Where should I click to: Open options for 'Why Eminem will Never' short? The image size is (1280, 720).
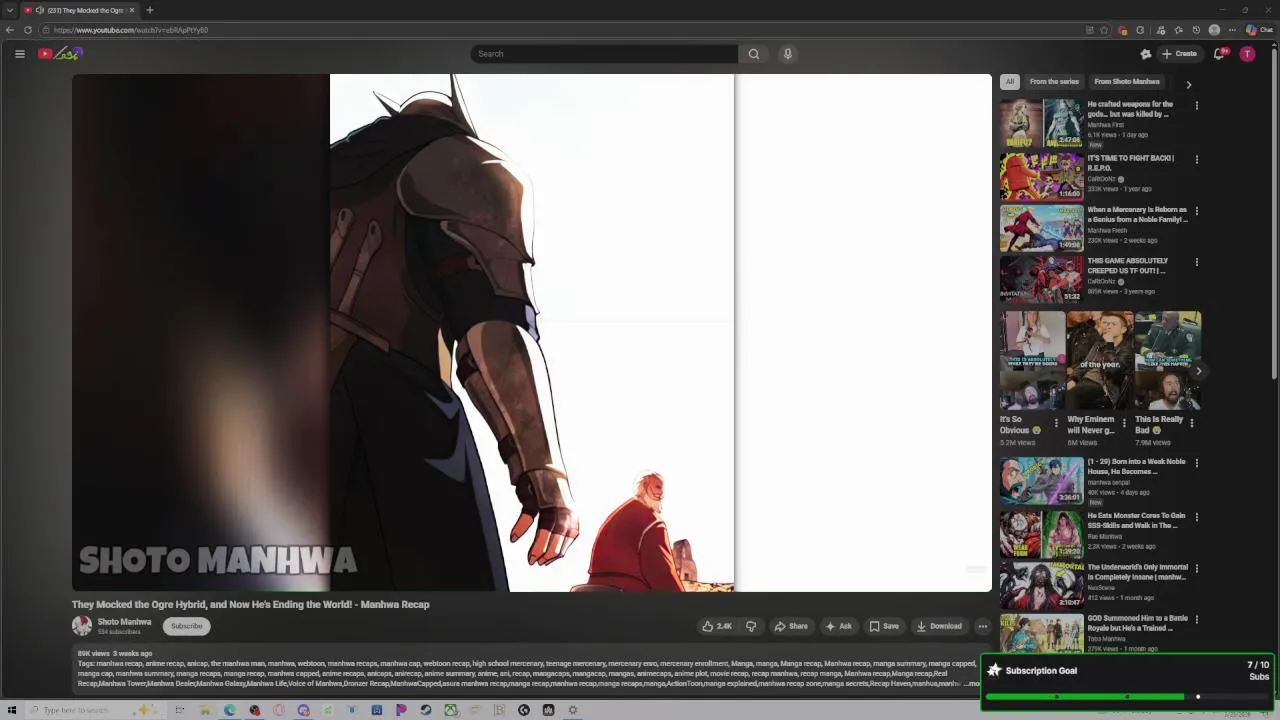(1124, 423)
